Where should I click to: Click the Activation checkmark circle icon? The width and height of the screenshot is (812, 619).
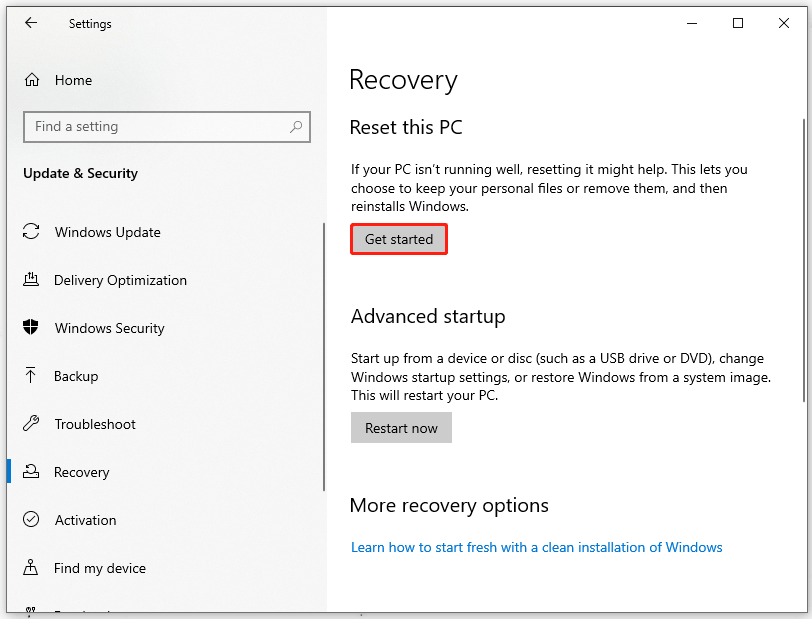31,519
